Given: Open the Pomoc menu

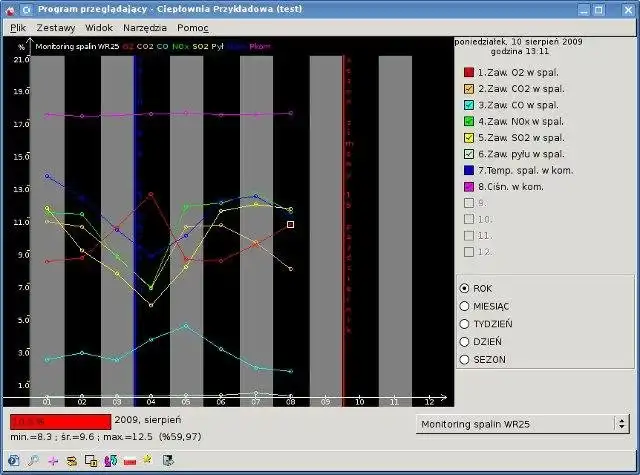Looking at the screenshot, I should click(x=193, y=28).
